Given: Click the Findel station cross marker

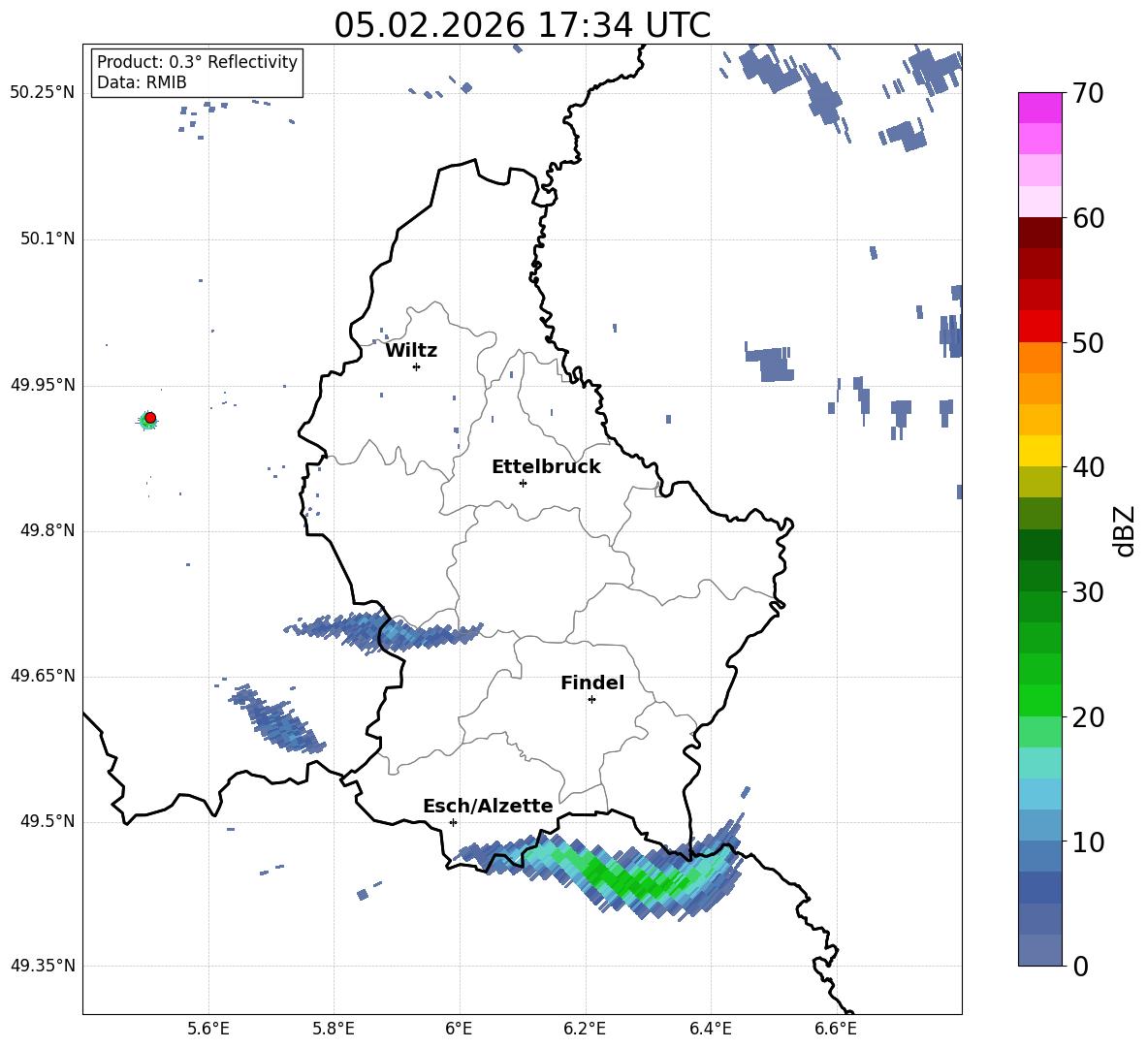Looking at the screenshot, I should [x=591, y=700].
